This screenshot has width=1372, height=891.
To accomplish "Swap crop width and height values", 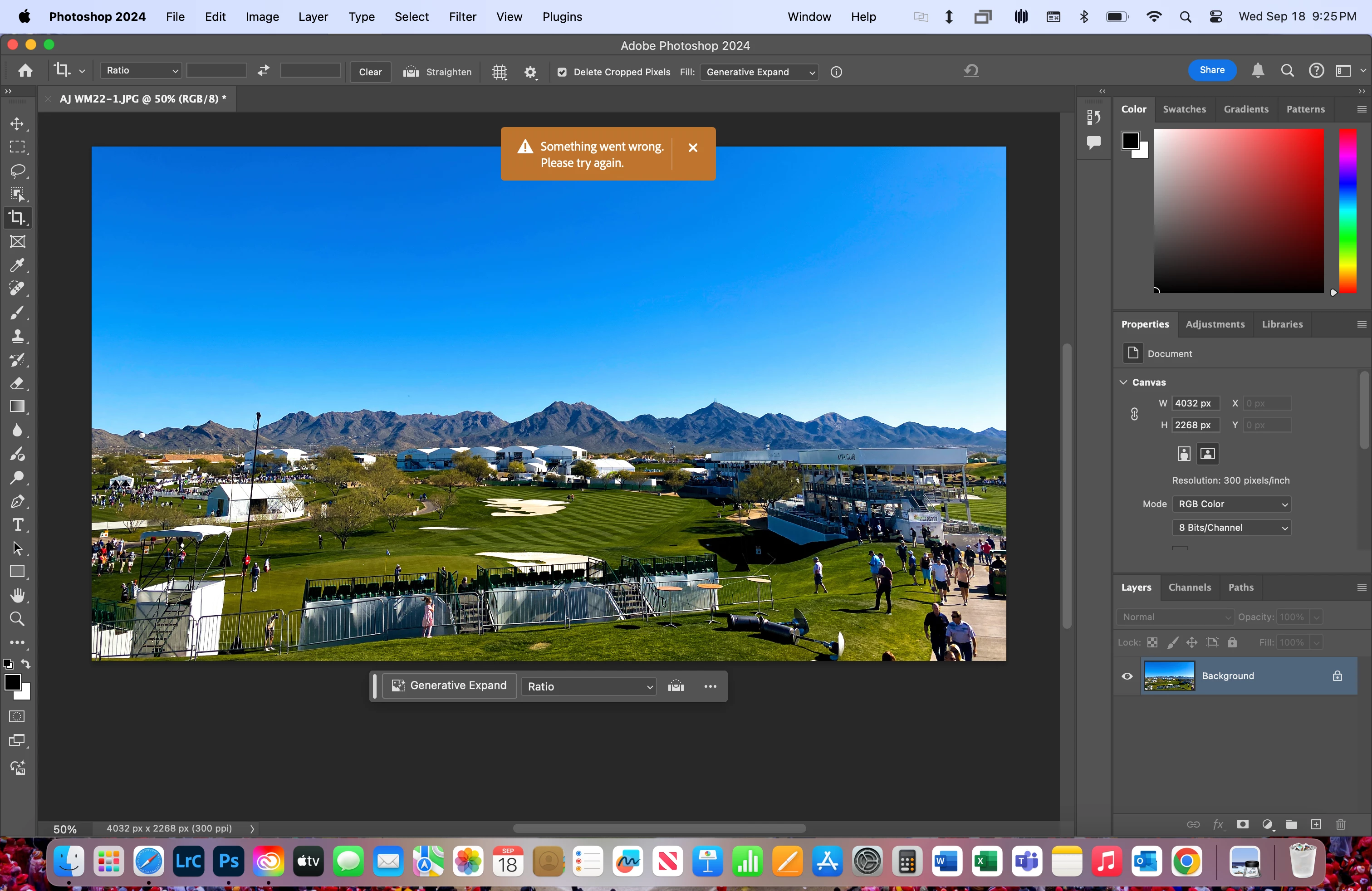I will pos(264,70).
